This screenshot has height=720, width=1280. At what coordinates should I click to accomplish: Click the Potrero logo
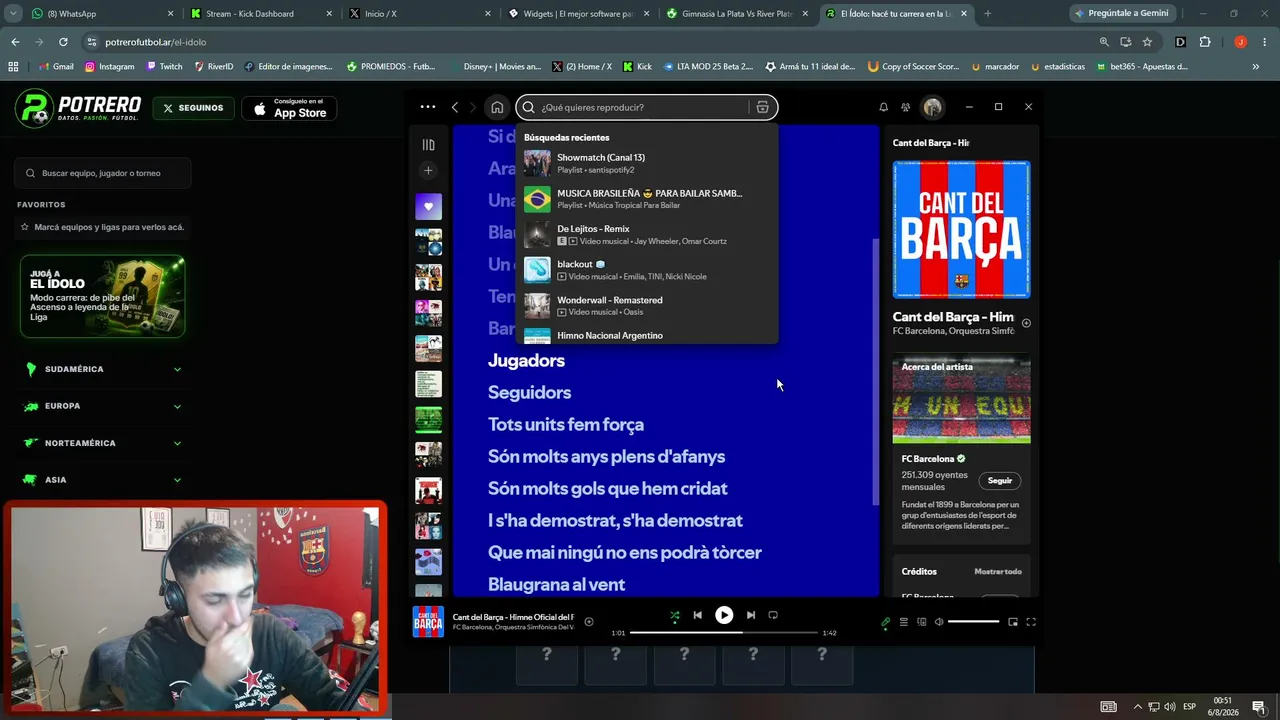click(78, 108)
